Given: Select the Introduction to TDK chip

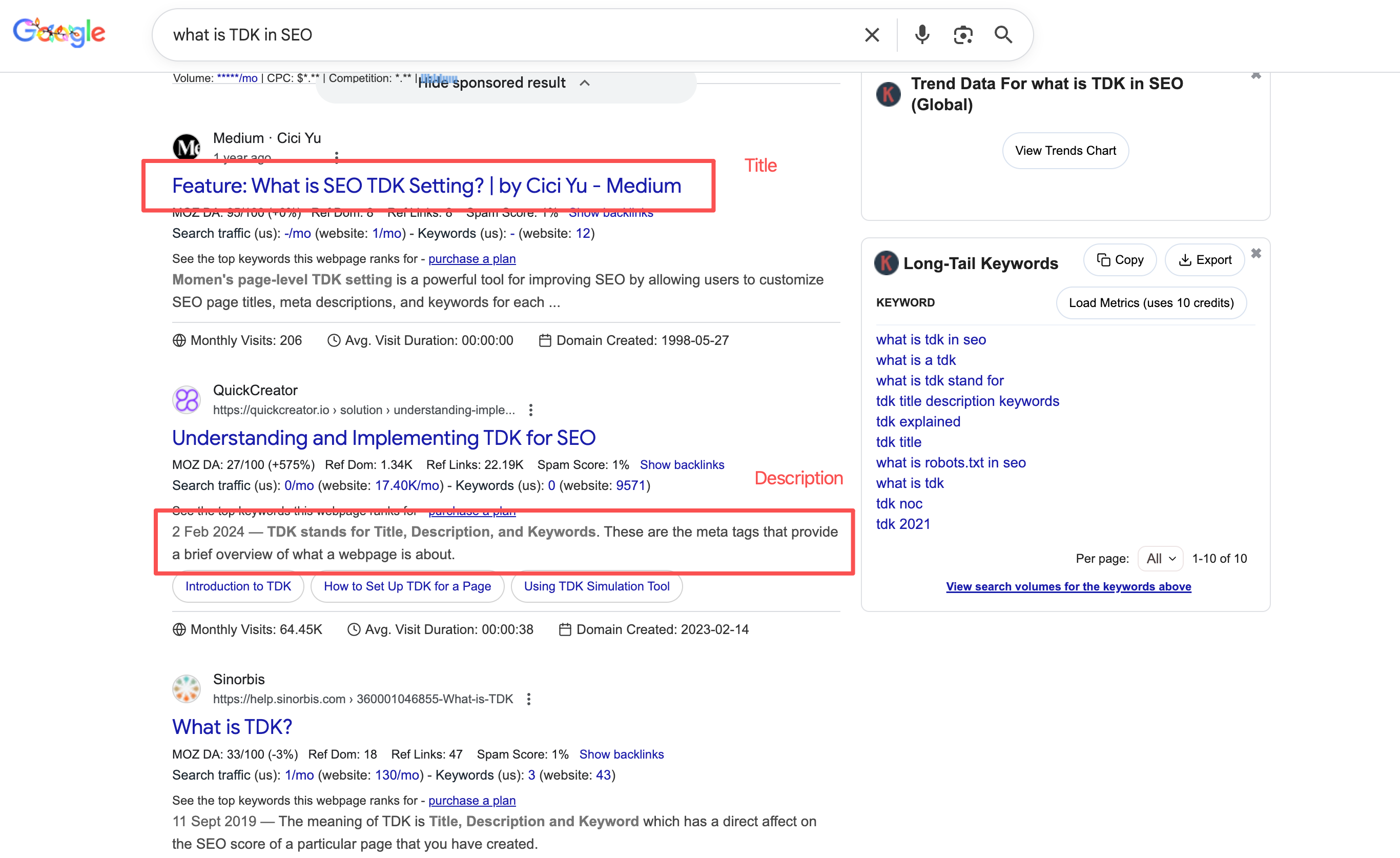Looking at the screenshot, I should [237, 586].
